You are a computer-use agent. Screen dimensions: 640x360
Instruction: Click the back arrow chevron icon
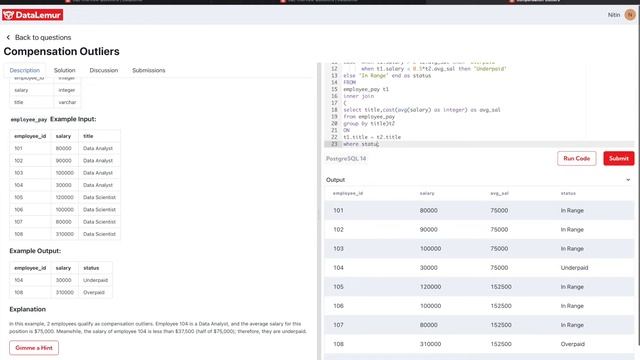[8, 38]
